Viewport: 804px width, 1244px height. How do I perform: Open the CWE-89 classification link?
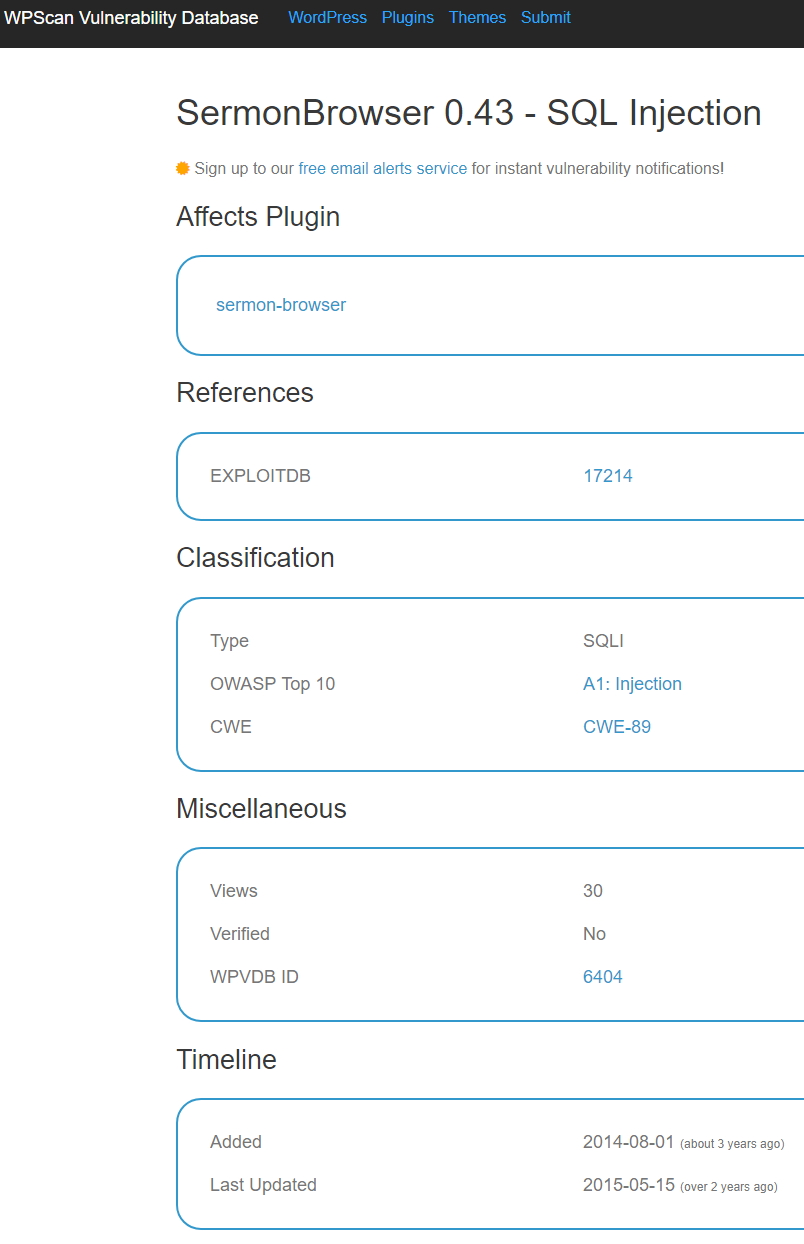pyautogui.click(x=617, y=727)
